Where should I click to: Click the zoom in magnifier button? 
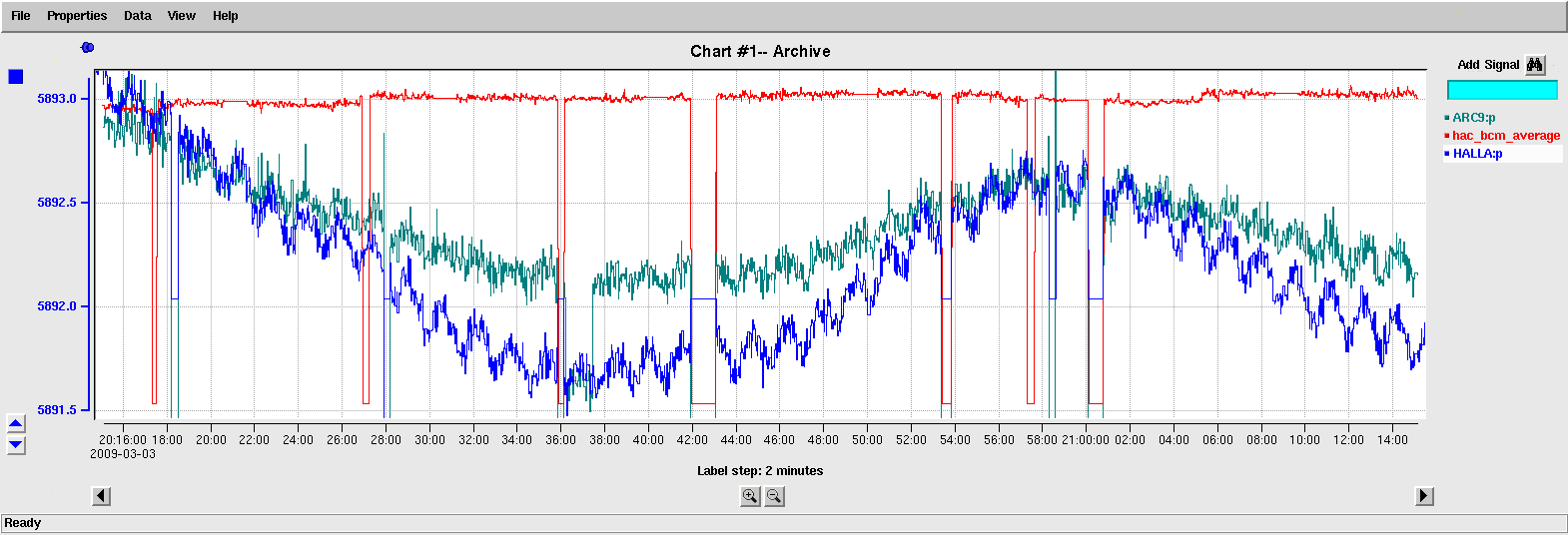pyautogui.click(x=750, y=496)
